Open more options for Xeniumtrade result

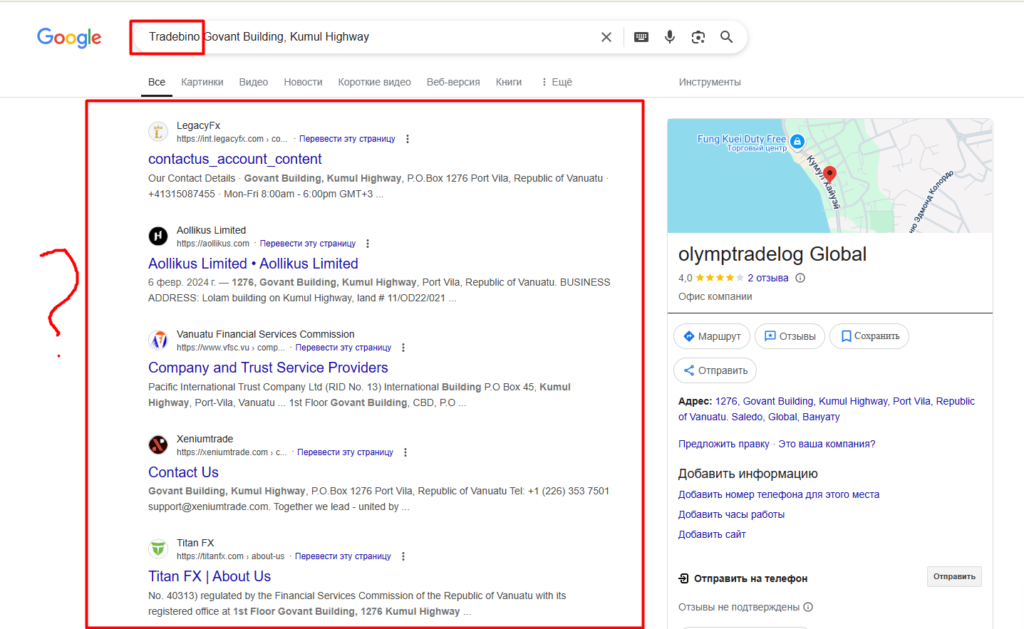pyautogui.click(x=405, y=452)
